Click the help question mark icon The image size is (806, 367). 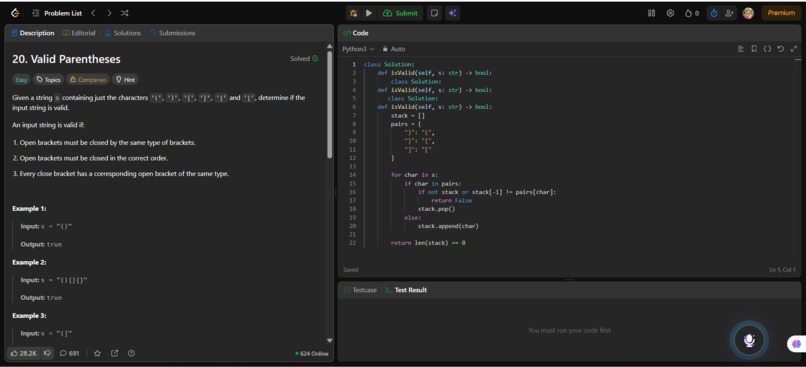click(132, 353)
